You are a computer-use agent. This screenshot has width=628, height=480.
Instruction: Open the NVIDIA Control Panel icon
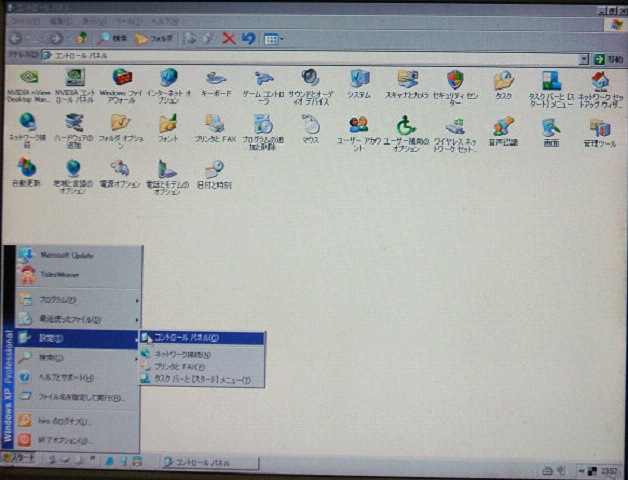[x=75, y=80]
